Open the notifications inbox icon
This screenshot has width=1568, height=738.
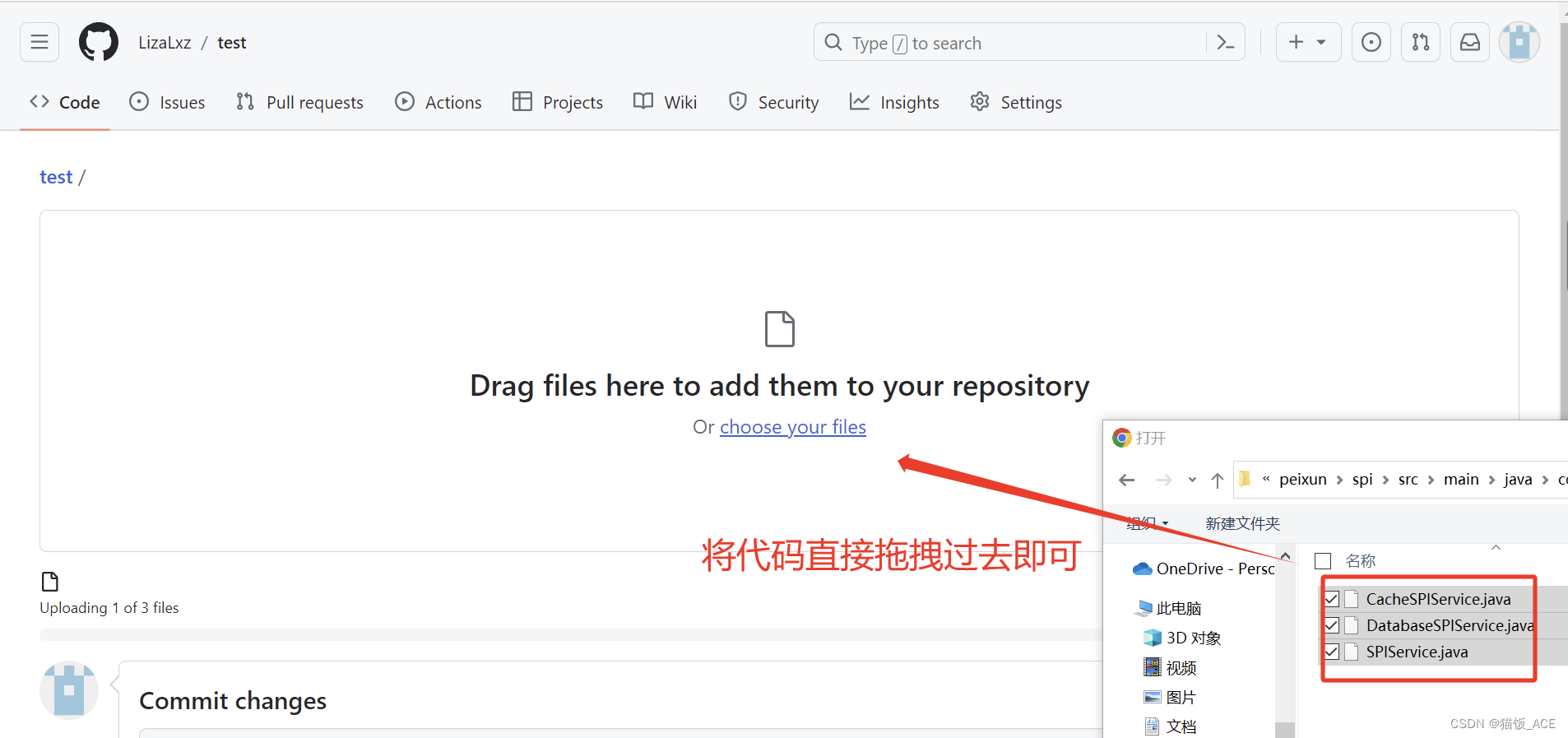tap(1470, 42)
